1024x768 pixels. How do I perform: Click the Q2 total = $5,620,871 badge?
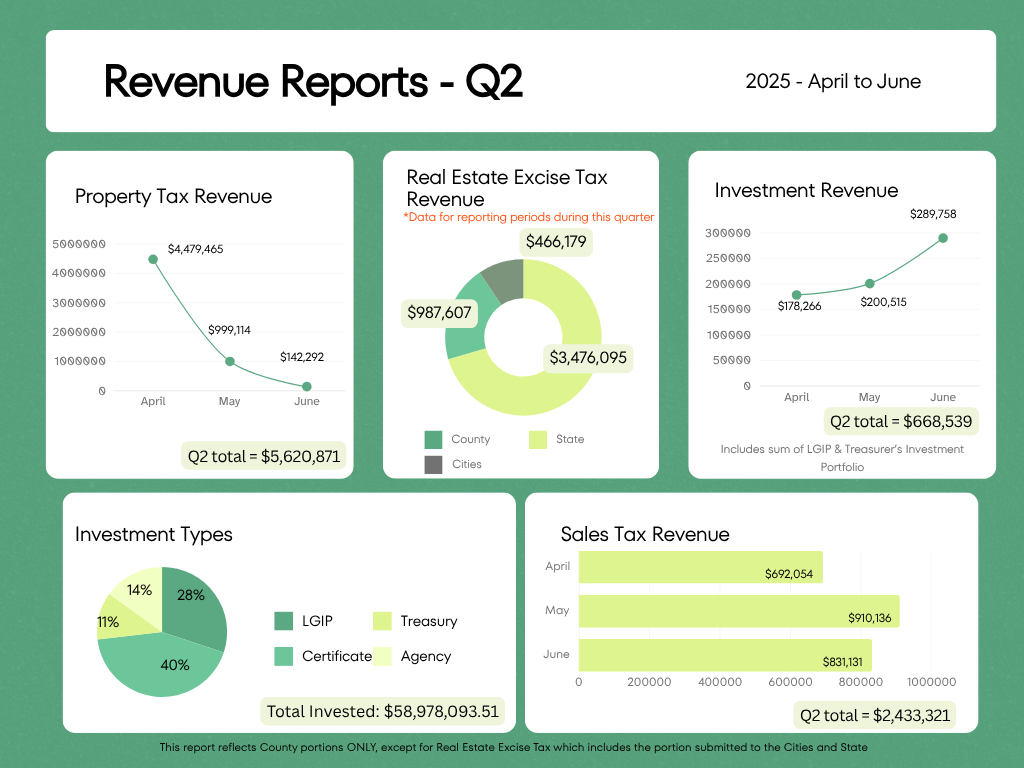coord(263,455)
